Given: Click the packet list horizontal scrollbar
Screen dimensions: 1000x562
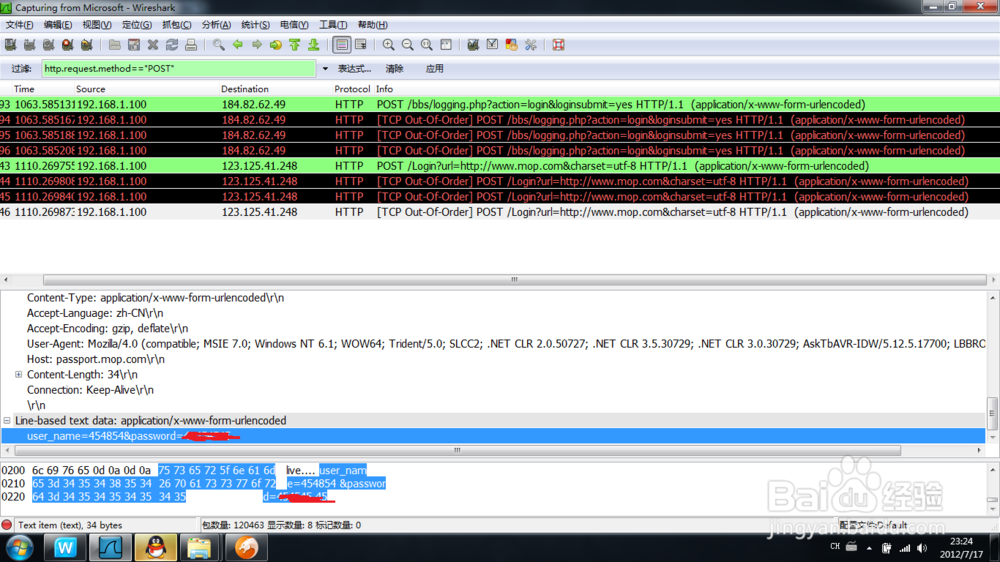Looking at the screenshot, I should pyautogui.click(x=514, y=280).
